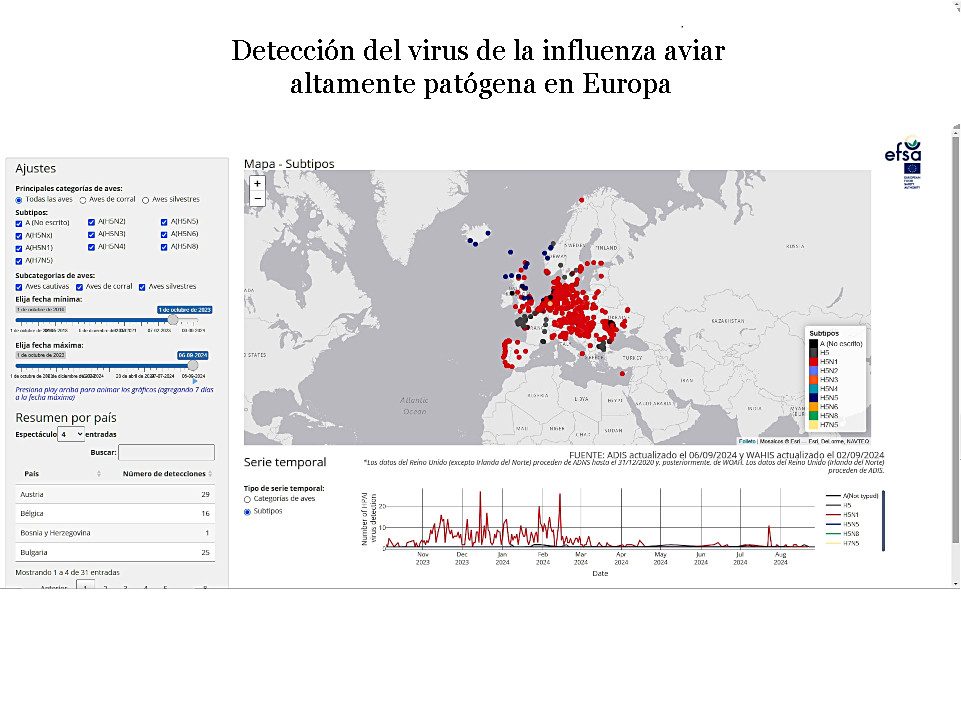
Task: Select Todas las aves radio button
Action: 19,200
